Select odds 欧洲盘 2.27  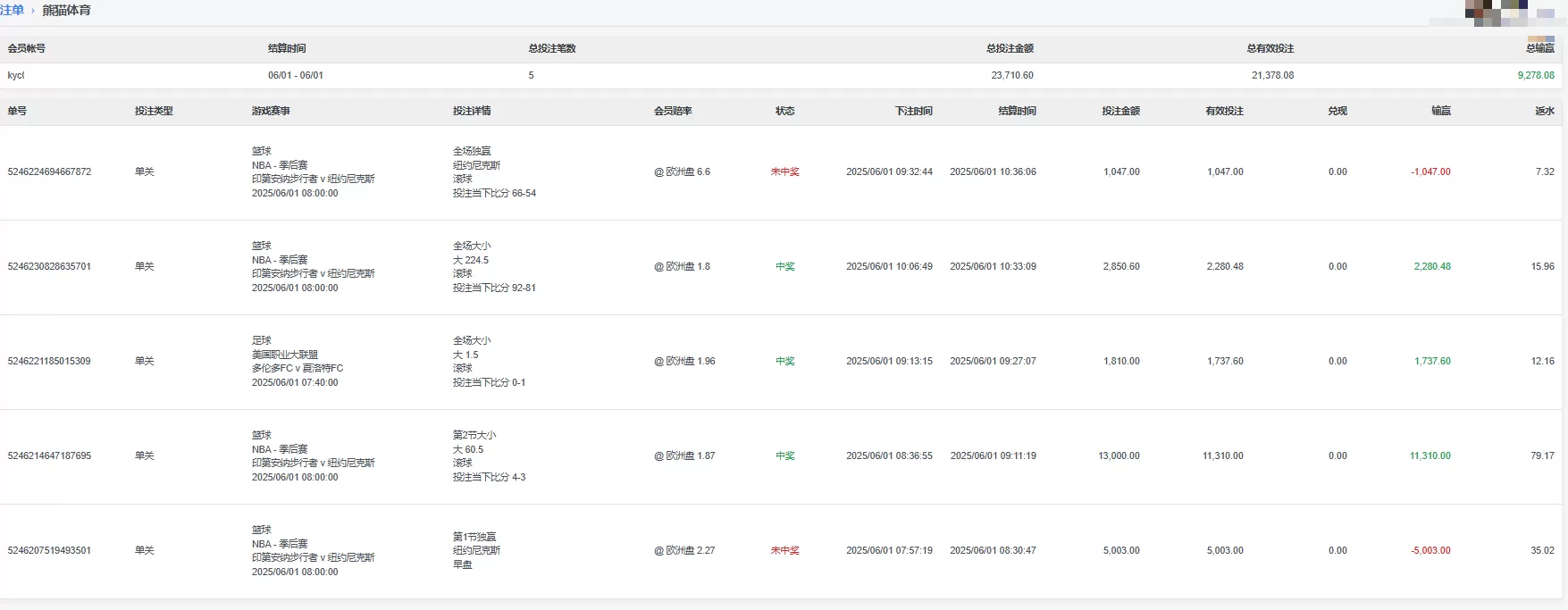685,550
